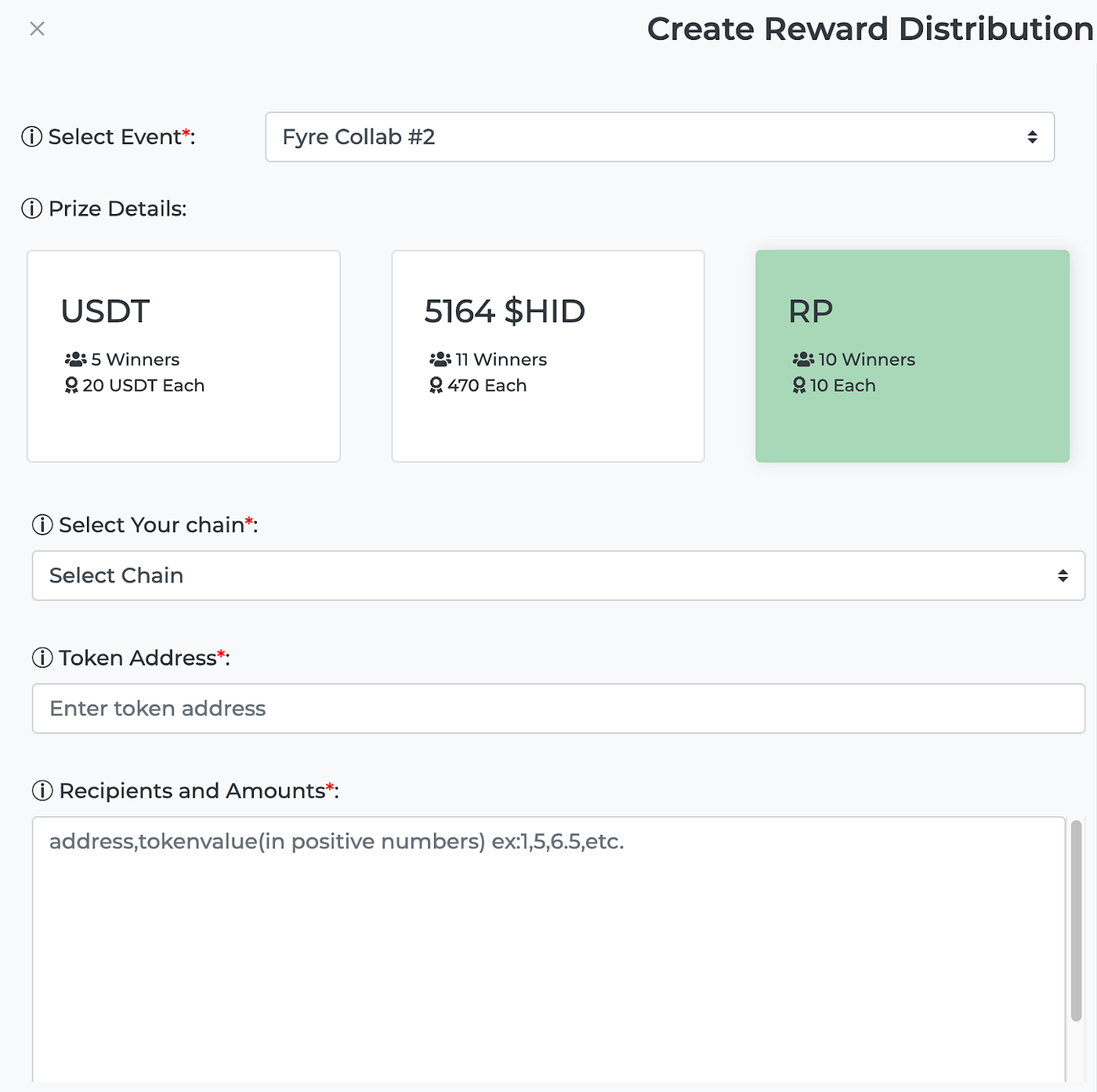The width and height of the screenshot is (1097, 1092).
Task: Click the info icon beside Select Event
Action: (x=31, y=137)
